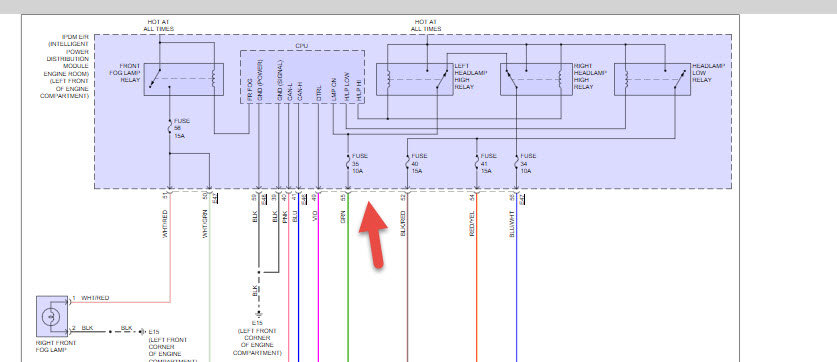837x362 pixels.
Task: Click the 'GND (SIGNAL)' CPU pin label
Action: [279, 81]
